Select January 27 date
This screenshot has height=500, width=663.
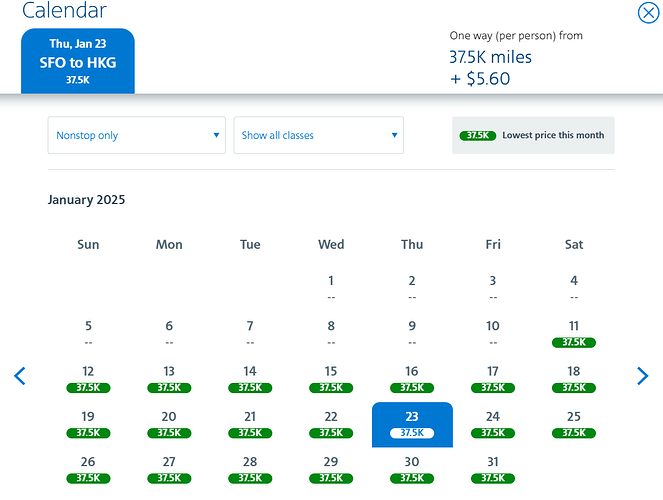169,469
